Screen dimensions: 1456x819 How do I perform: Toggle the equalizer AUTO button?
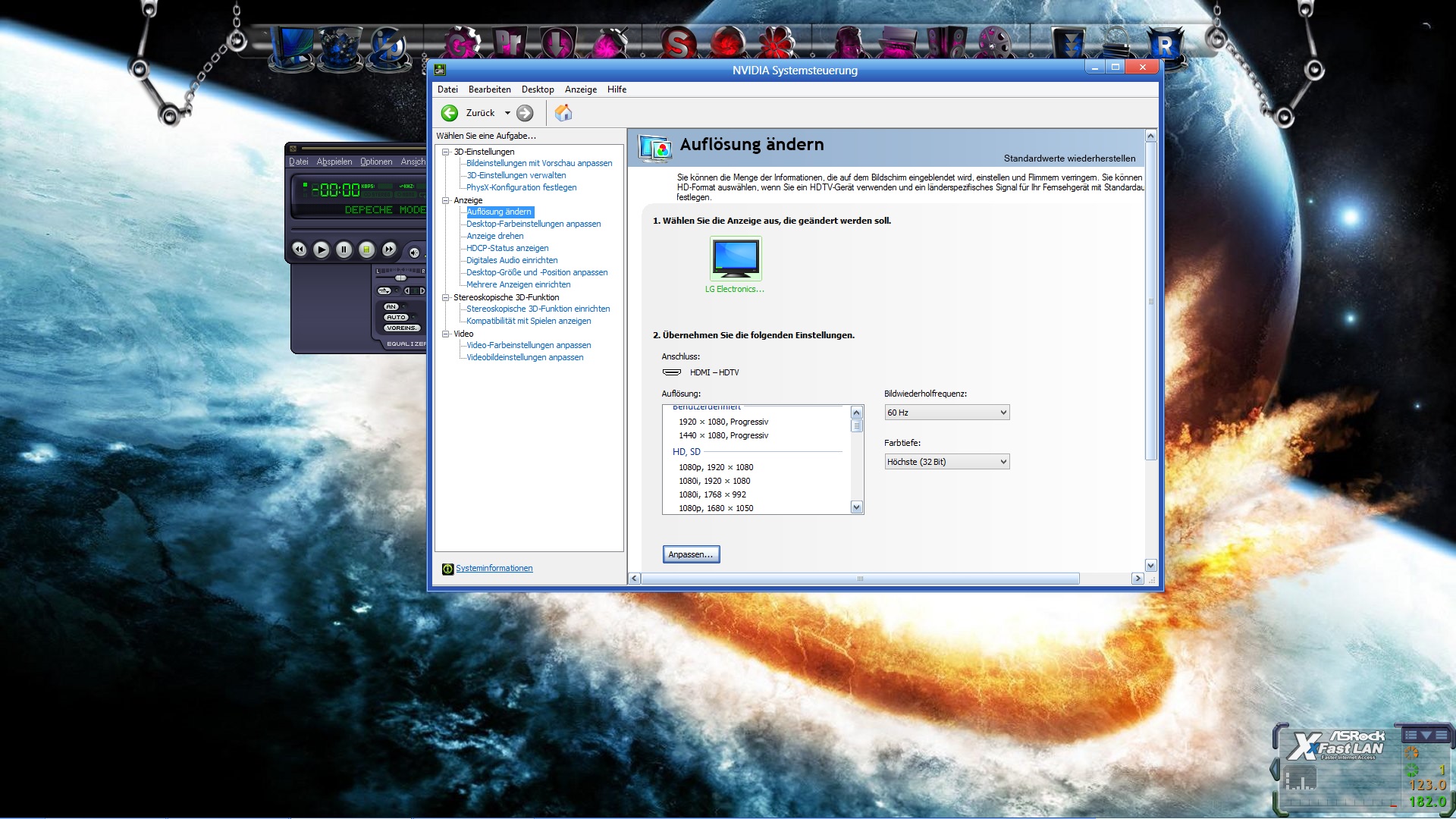396,318
